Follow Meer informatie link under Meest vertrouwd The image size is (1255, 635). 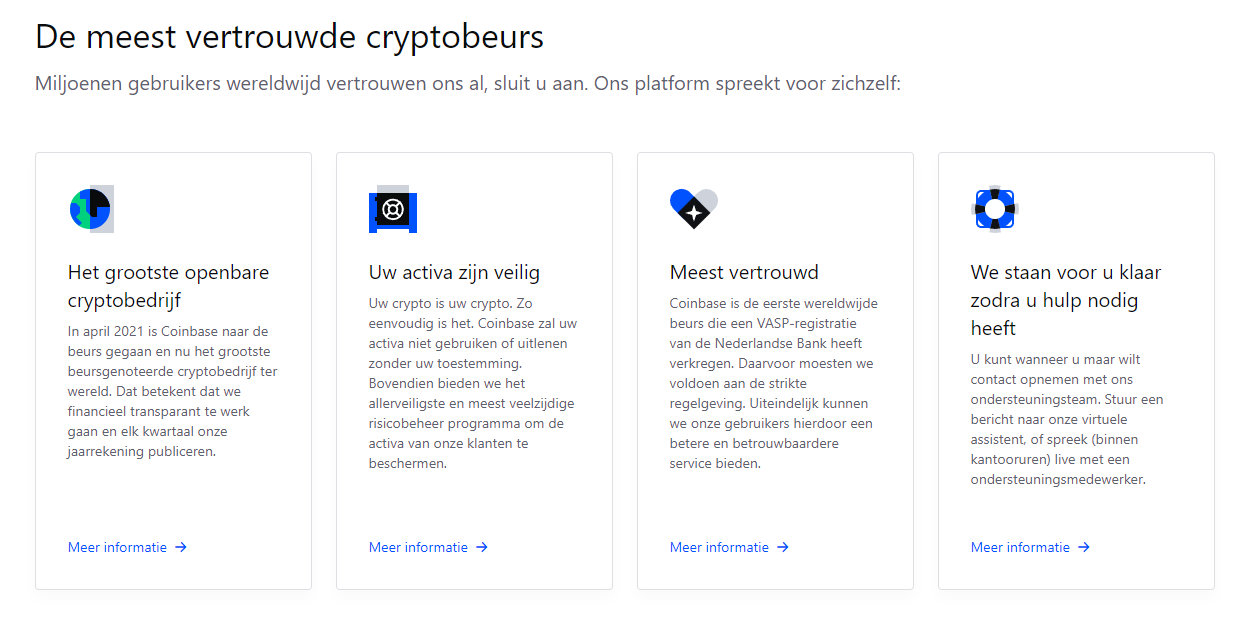(719, 547)
